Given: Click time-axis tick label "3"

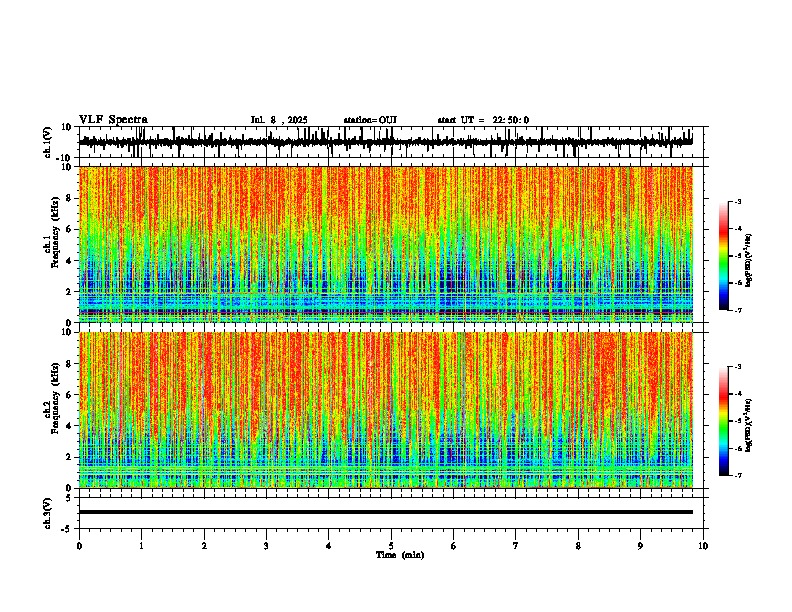Looking at the screenshot, I should click(x=266, y=546).
